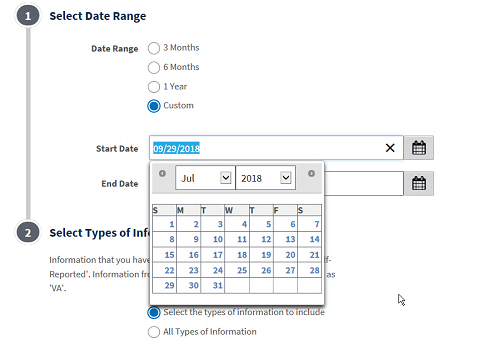Image resolution: width=493 pixels, height=360 pixels.
Task: Select the 6 Months date range
Action: (x=154, y=67)
